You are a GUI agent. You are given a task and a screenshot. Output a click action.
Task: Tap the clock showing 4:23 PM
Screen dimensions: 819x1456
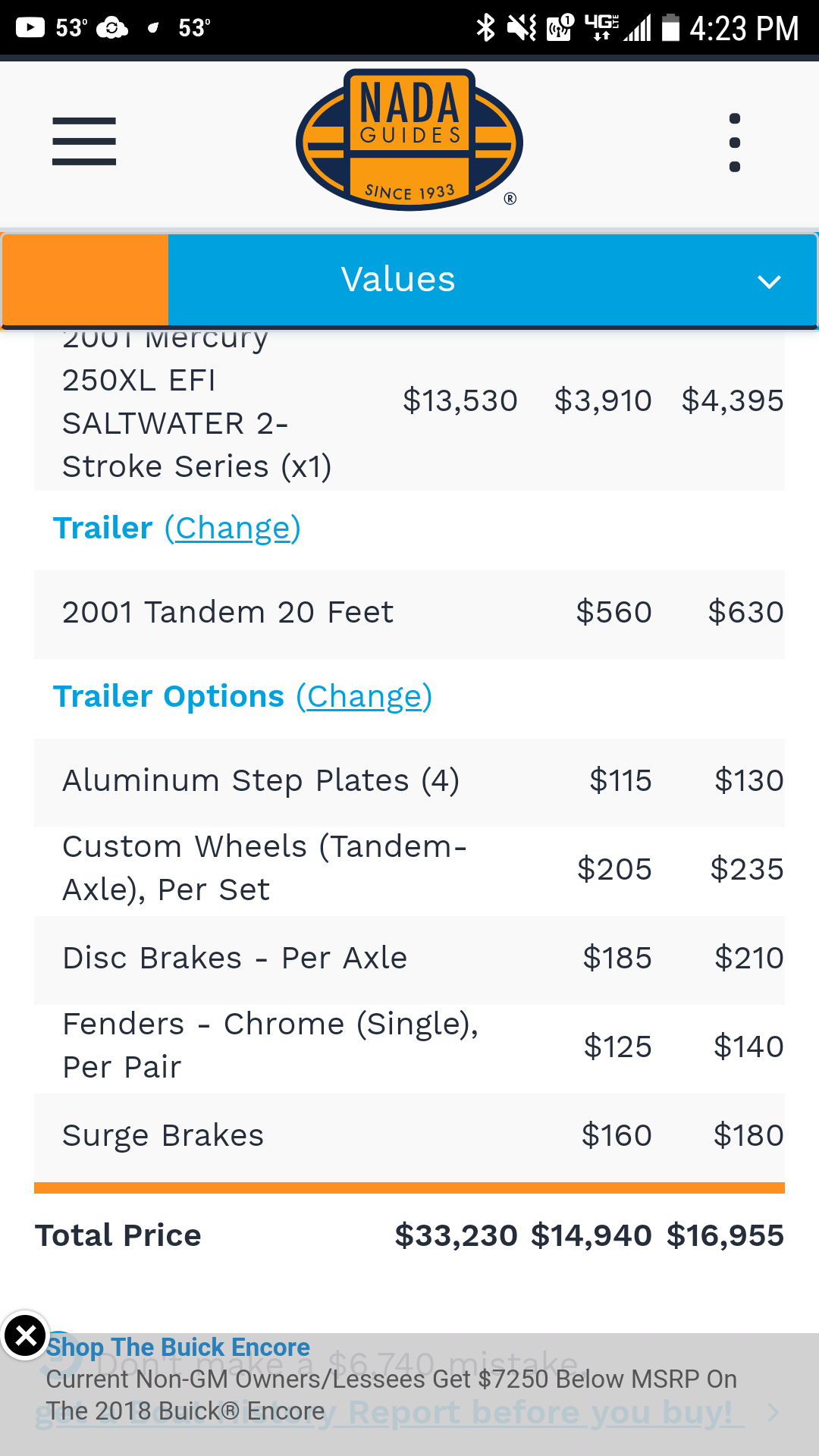point(744,29)
